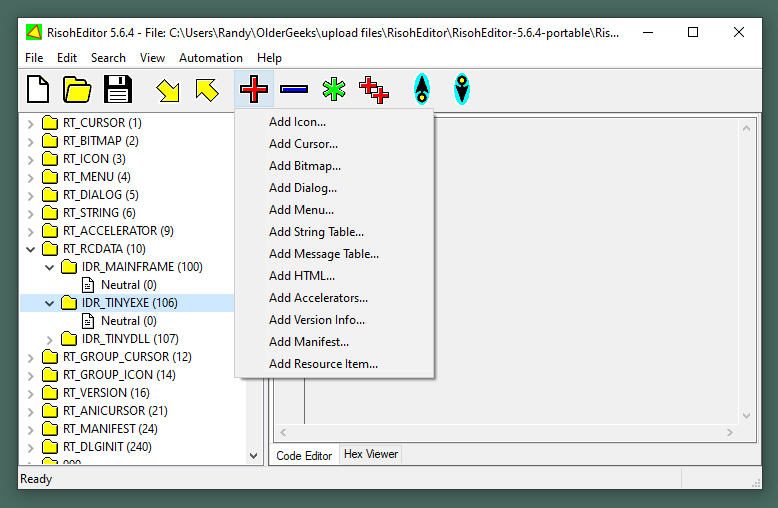
Task: Click the yellow up-left arrow icon
Action: point(207,90)
